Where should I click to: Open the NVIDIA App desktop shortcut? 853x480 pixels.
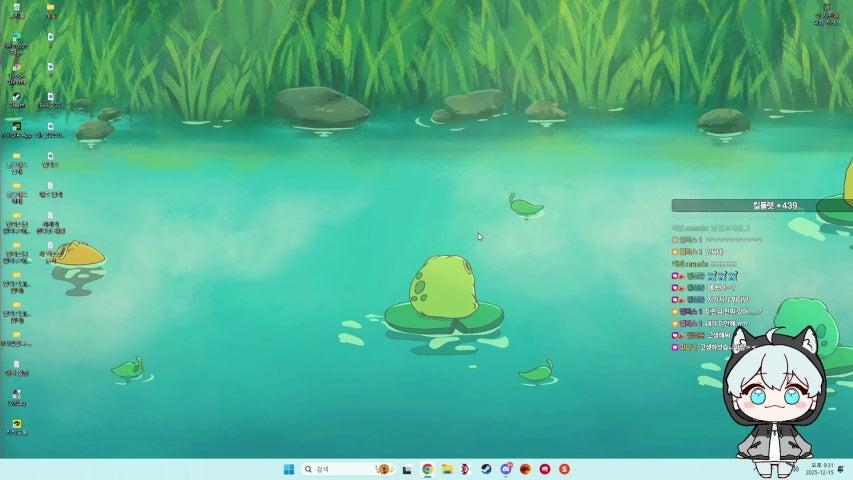click(16, 127)
